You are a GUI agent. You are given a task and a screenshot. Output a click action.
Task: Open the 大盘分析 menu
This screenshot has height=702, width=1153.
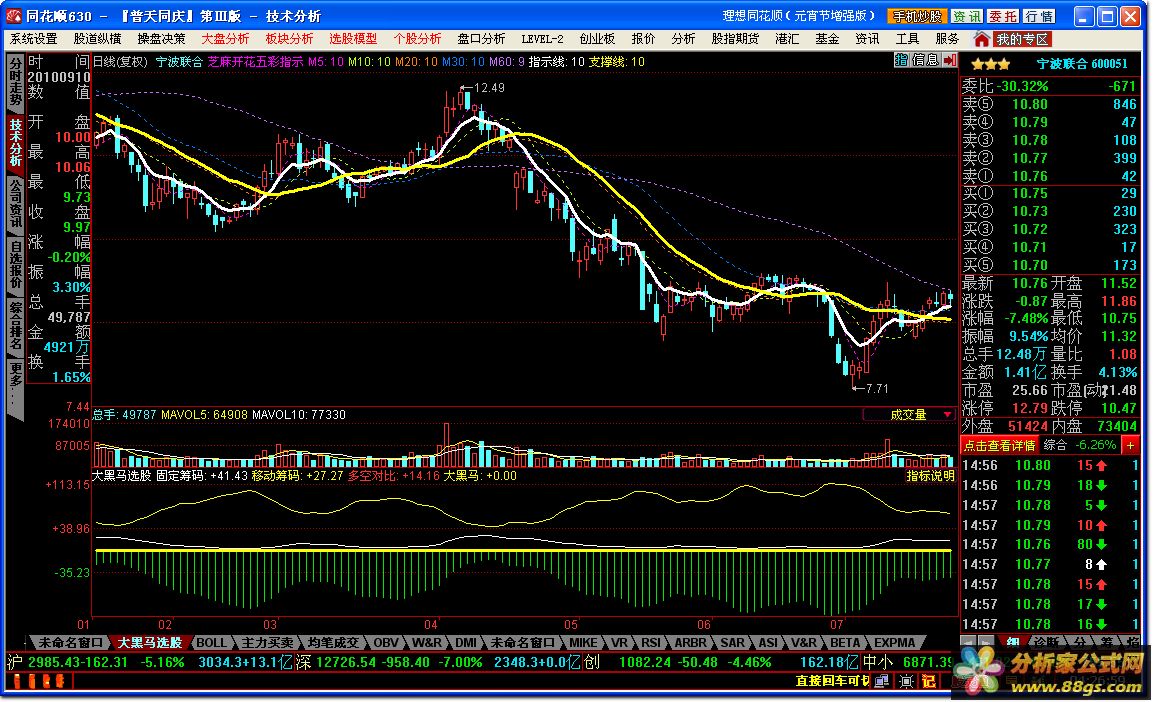point(225,38)
